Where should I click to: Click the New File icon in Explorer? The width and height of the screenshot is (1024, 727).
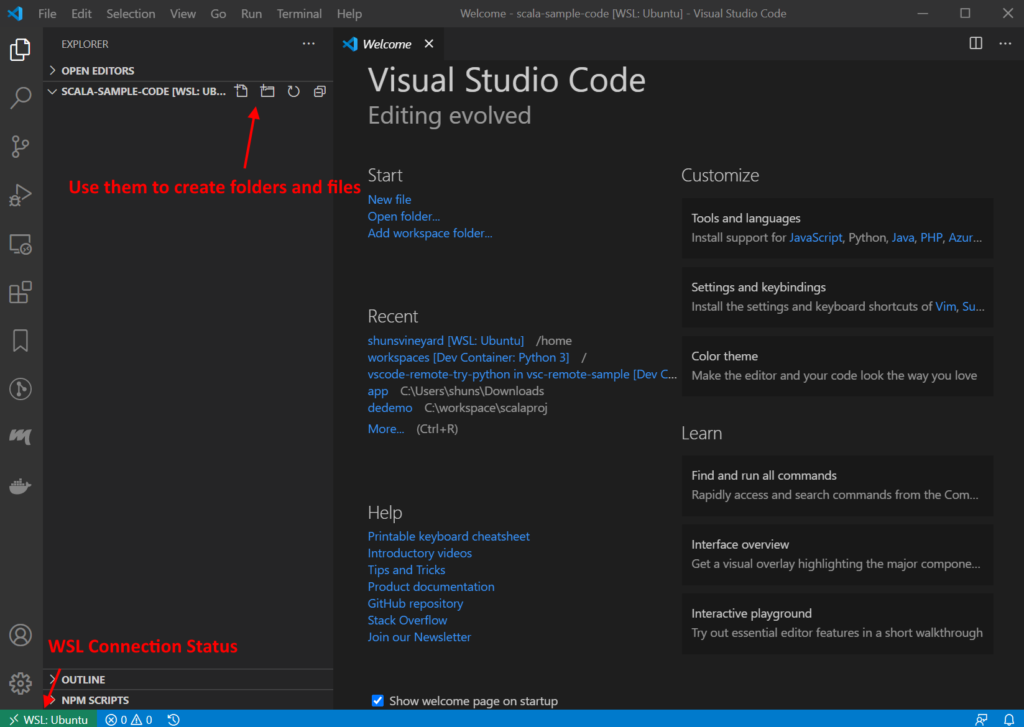click(x=241, y=91)
